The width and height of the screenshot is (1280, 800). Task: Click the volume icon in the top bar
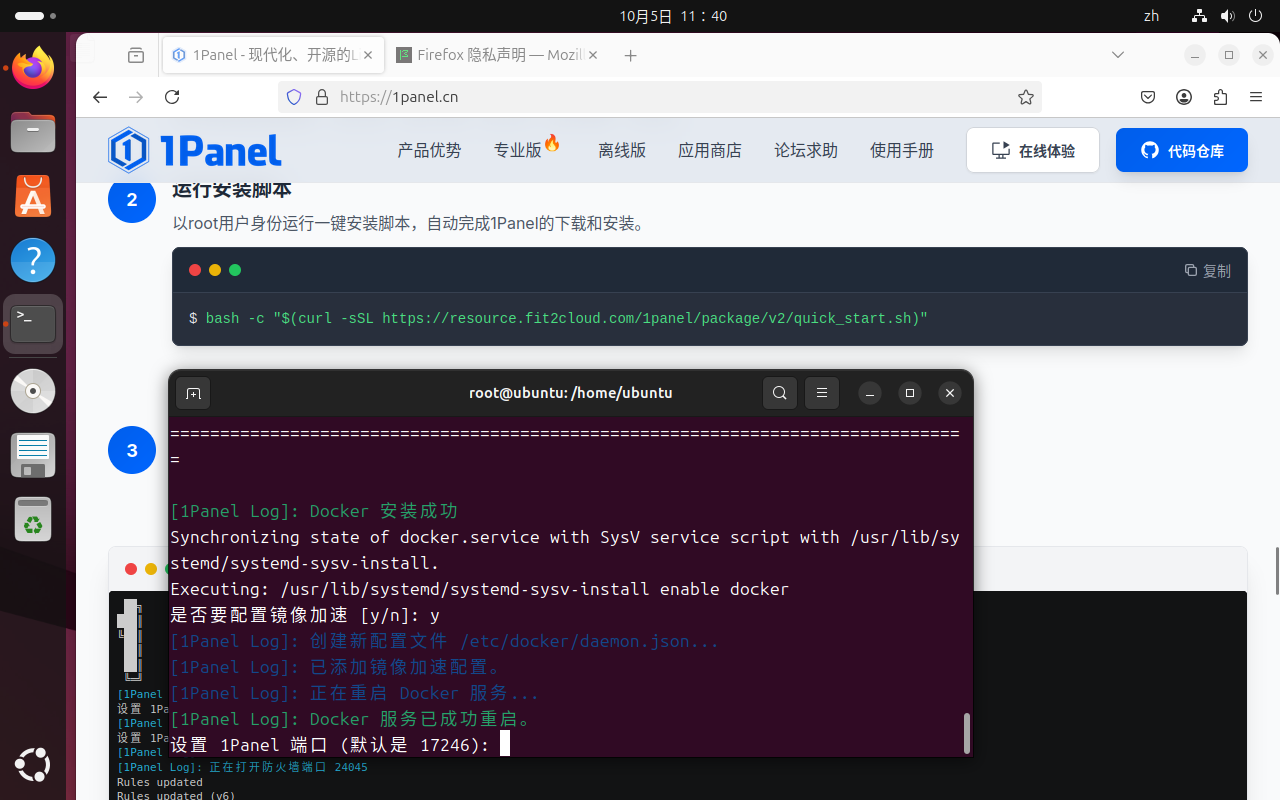pyautogui.click(x=1228, y=16)
